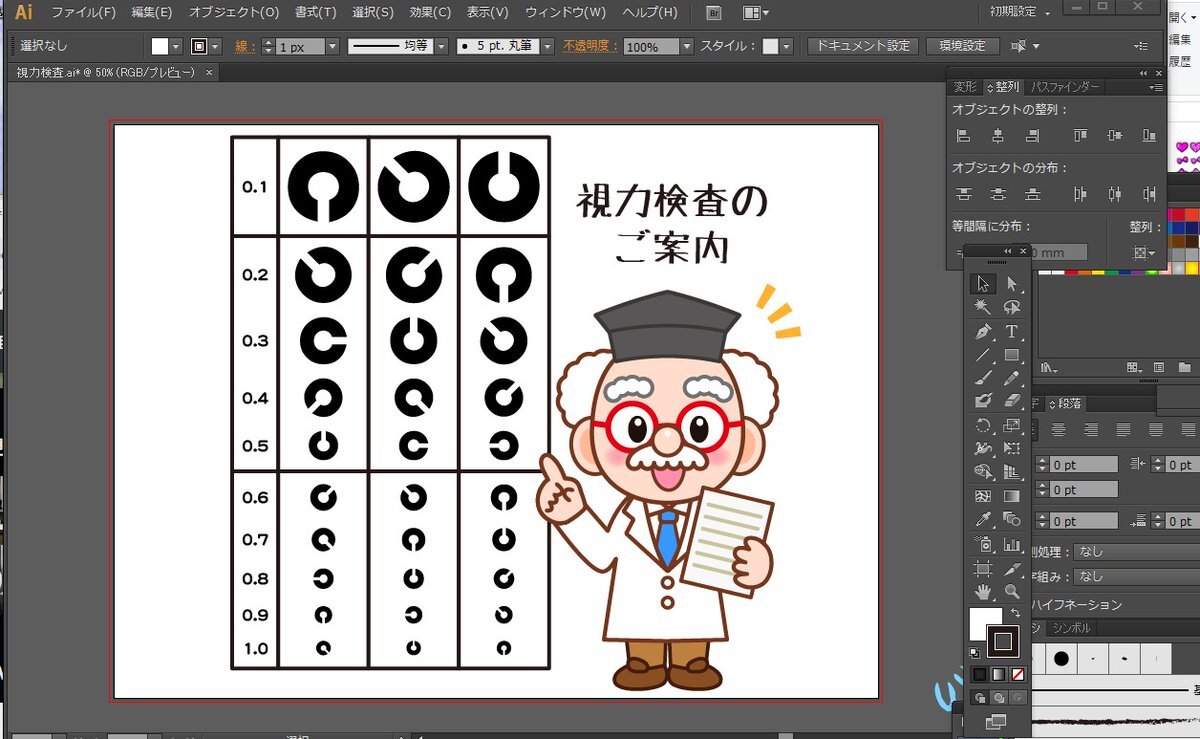Viewport: 1200px width, 739px height.
Task: Choose the Line Segment tool
Action: click(984, 355)
